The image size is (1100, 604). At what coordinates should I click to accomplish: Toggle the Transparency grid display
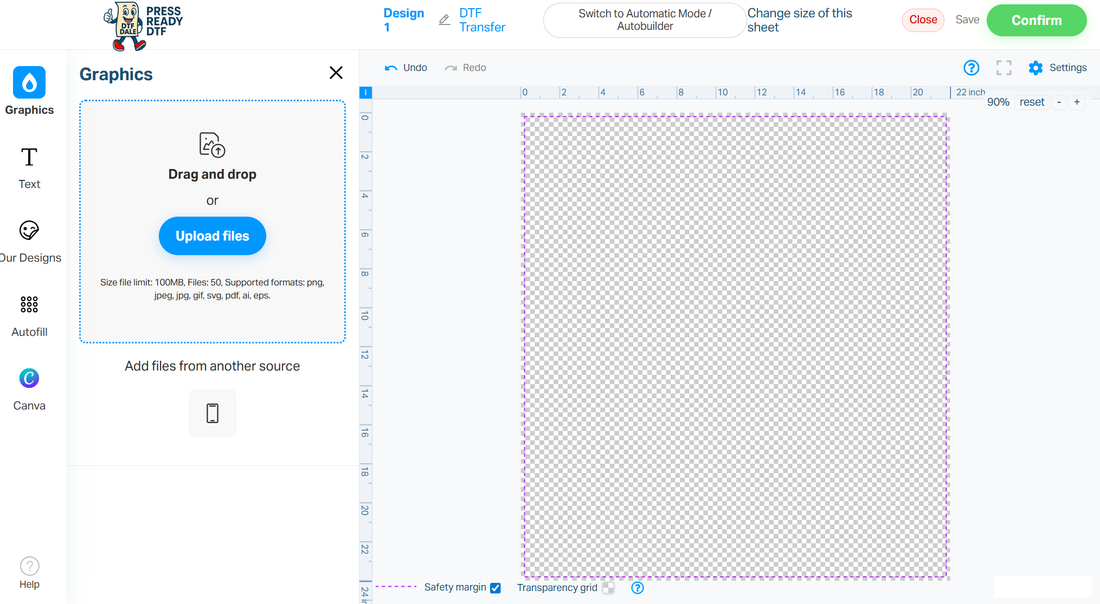[x=610, y=587]
